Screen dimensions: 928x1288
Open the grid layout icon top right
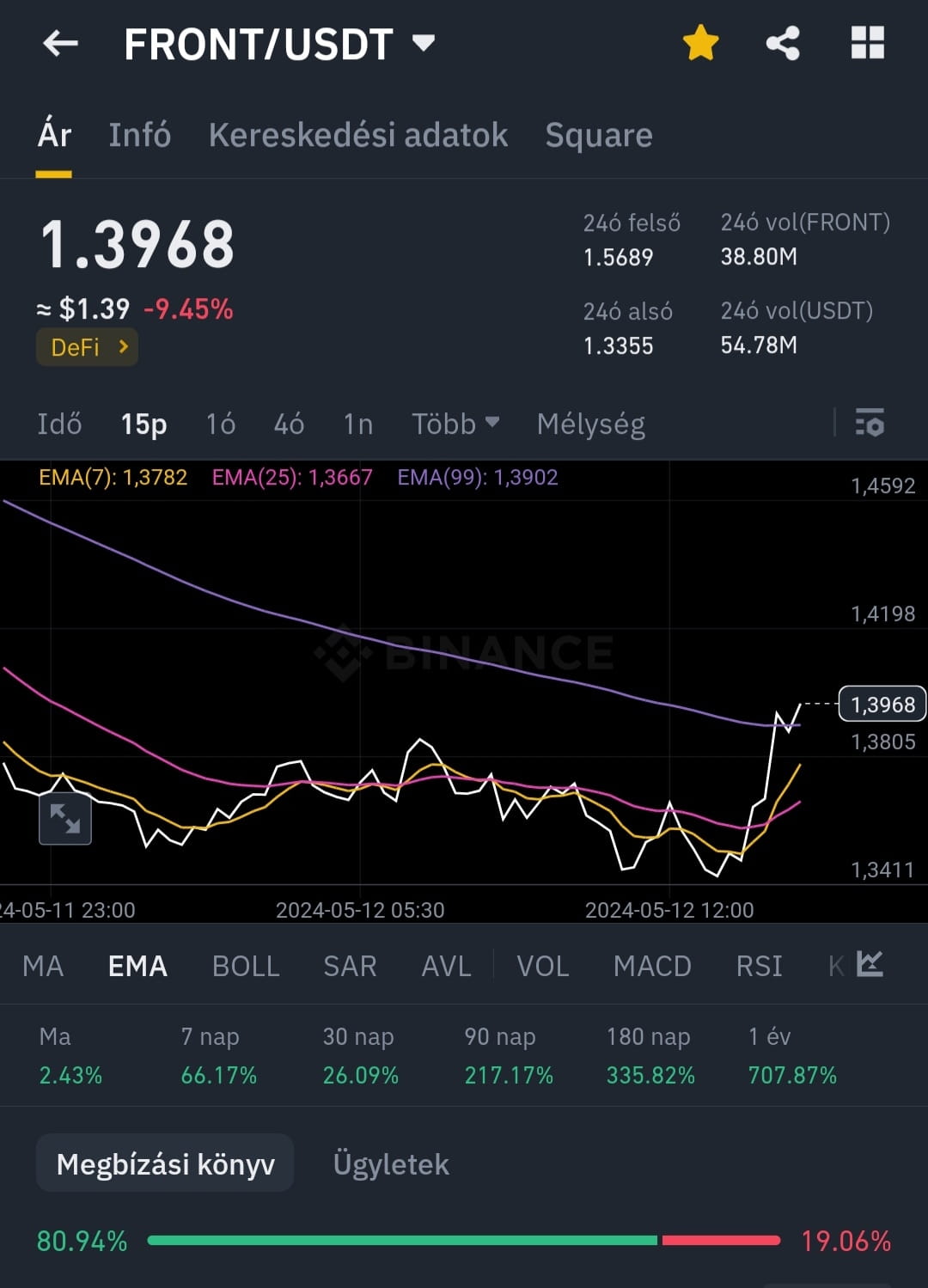click(868, 40)
